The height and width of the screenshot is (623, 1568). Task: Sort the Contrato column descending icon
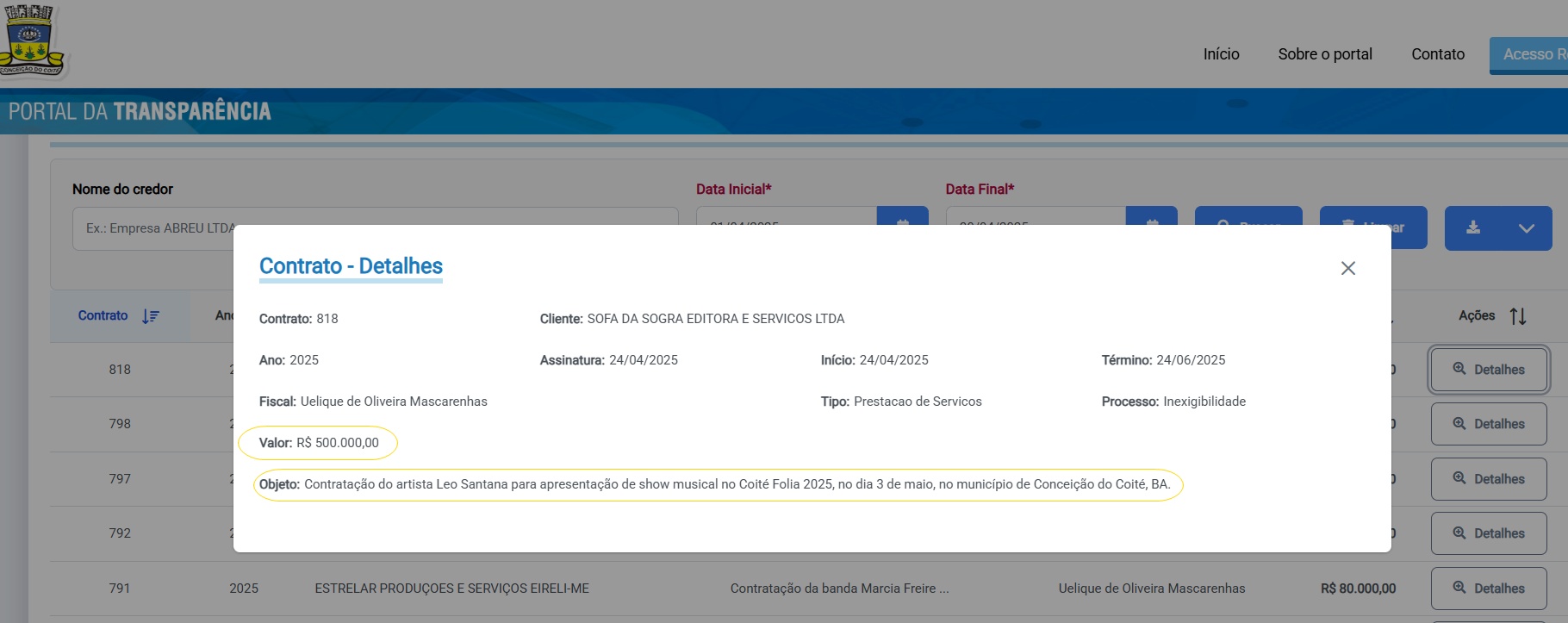click(x=151, y=316)
